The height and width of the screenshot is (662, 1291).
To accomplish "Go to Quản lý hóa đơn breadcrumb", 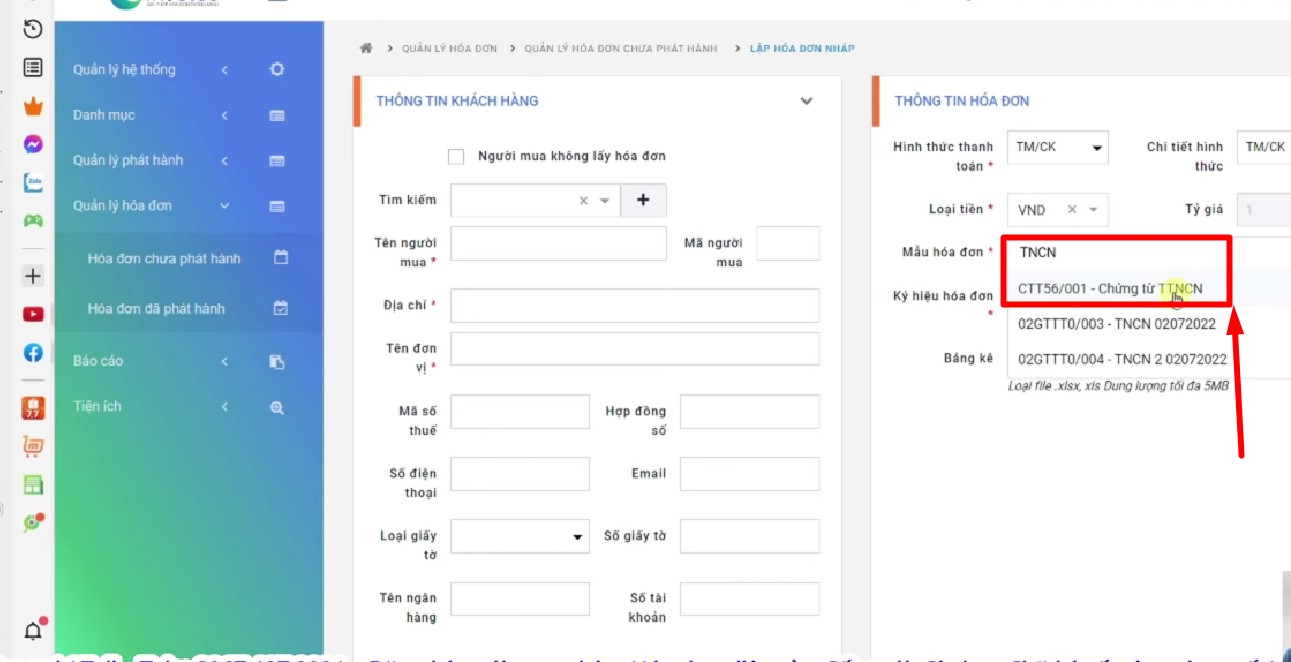I will point(450,48).
